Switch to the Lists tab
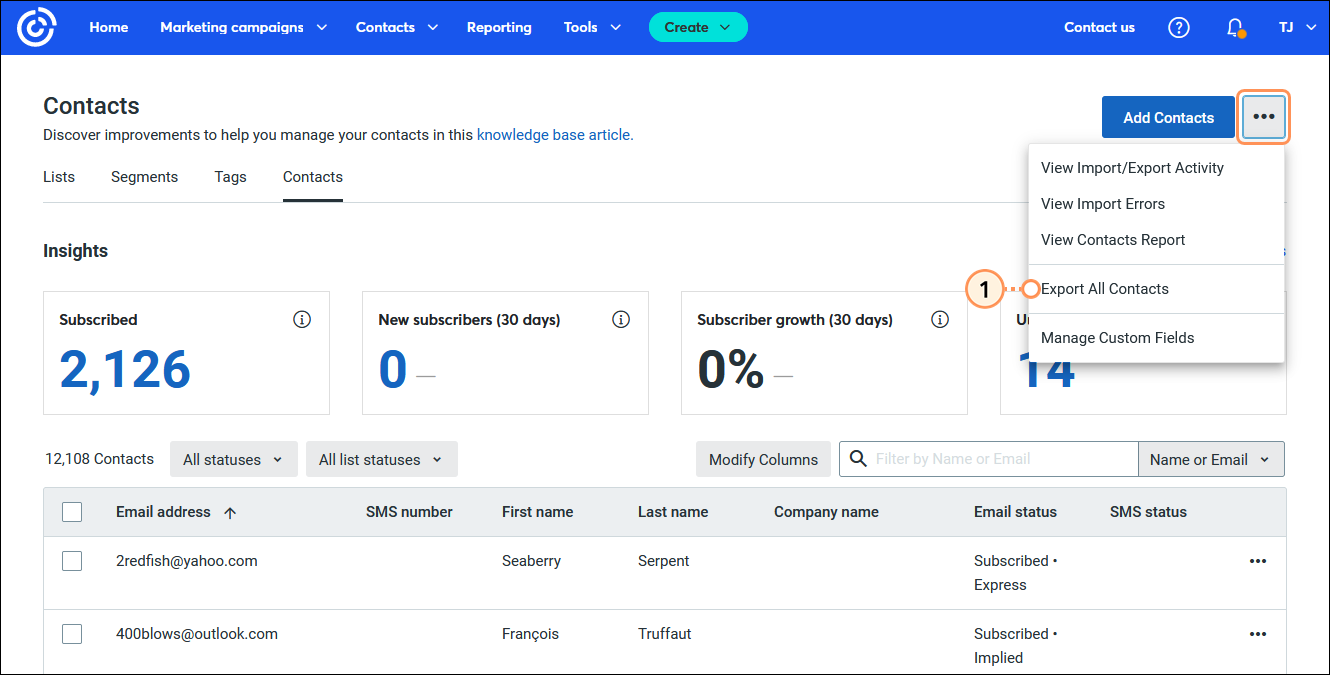The image size is (1330, 675). click(59, 177)
